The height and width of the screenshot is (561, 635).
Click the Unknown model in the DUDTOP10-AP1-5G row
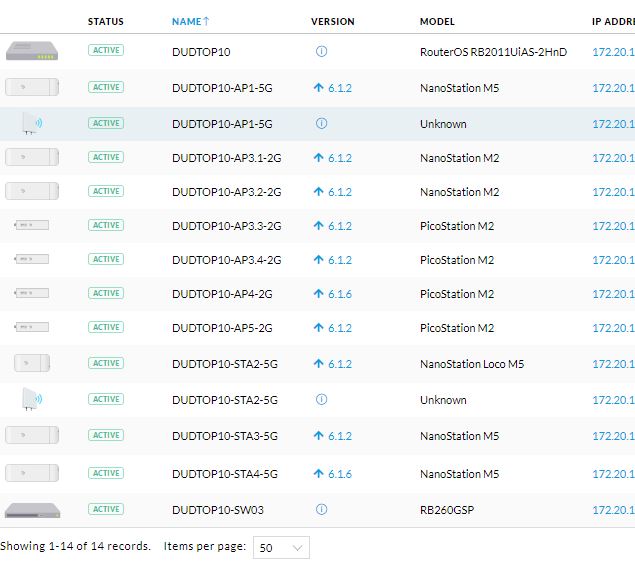pos(443,124)
